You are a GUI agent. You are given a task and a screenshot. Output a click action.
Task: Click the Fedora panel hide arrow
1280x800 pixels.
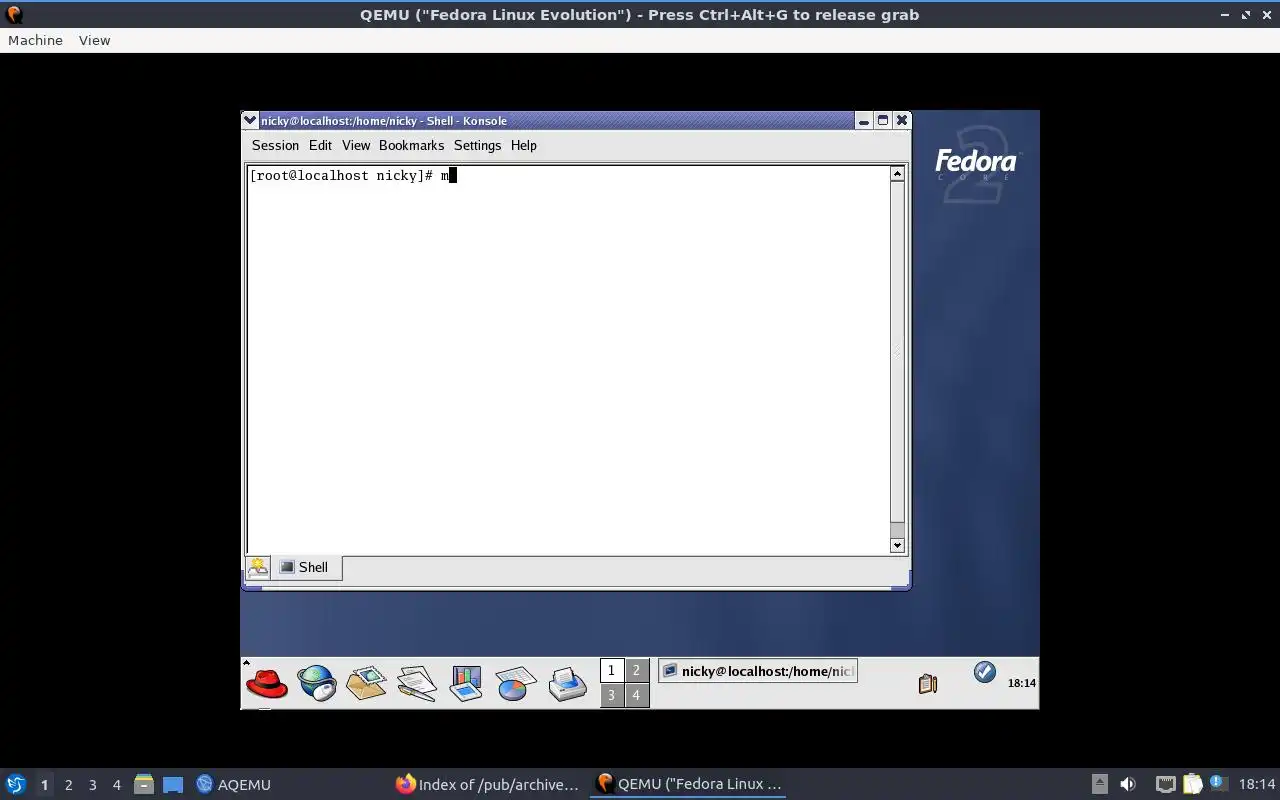[x=246, y=663]
